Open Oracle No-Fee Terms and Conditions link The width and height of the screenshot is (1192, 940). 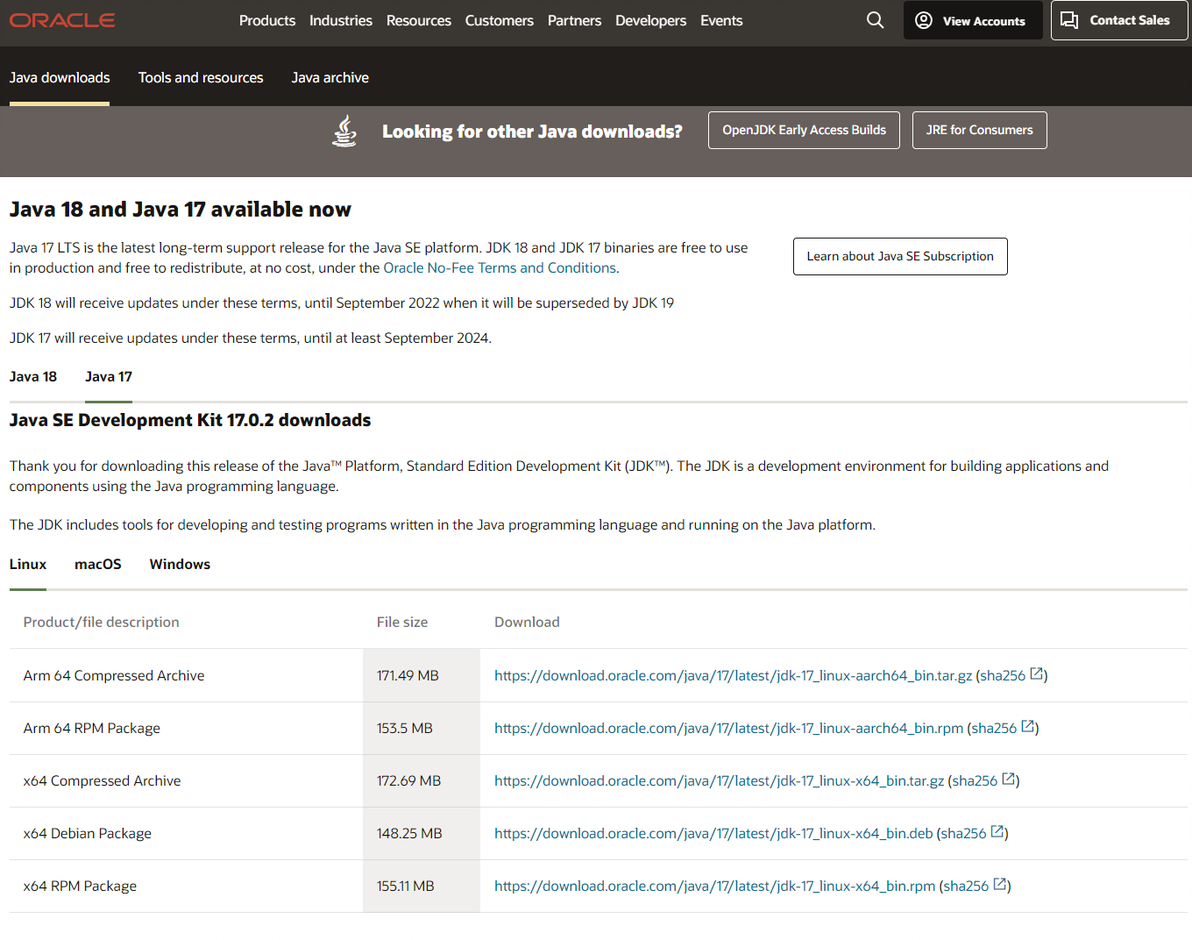500,268
